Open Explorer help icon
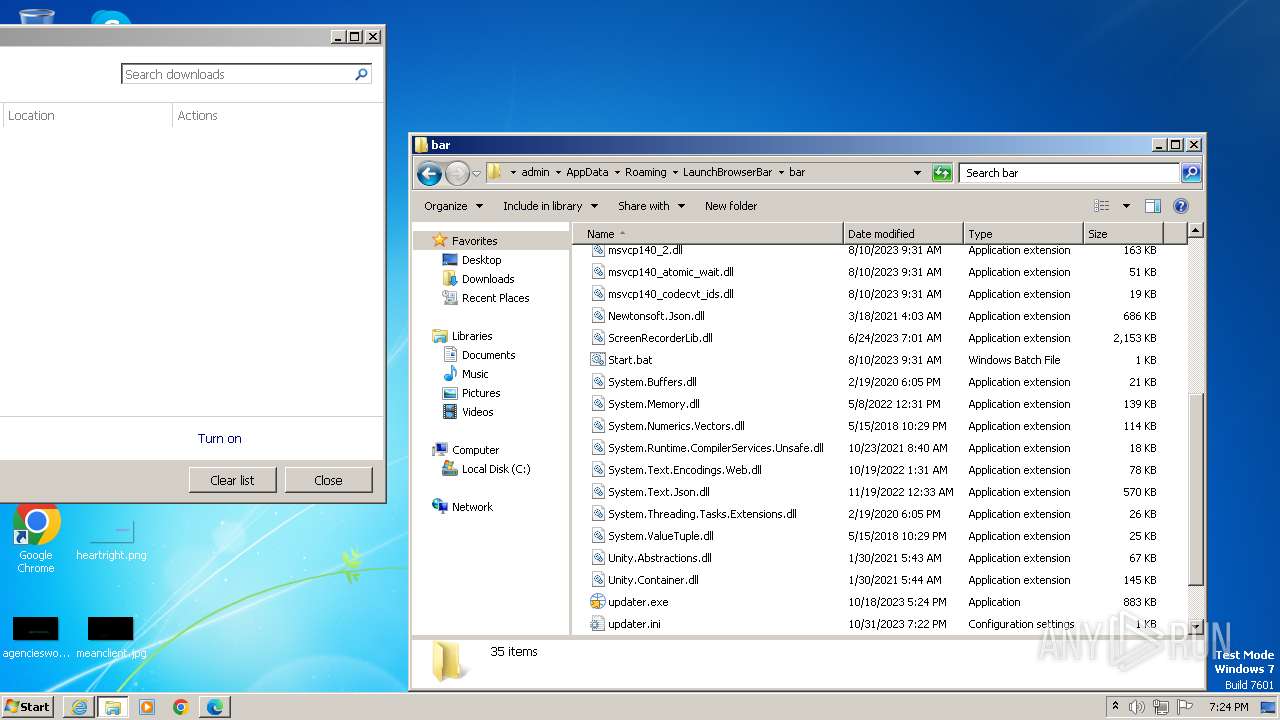This screenshot has width=1280, height=720. pyautogui.click(x=1181, y=206)
